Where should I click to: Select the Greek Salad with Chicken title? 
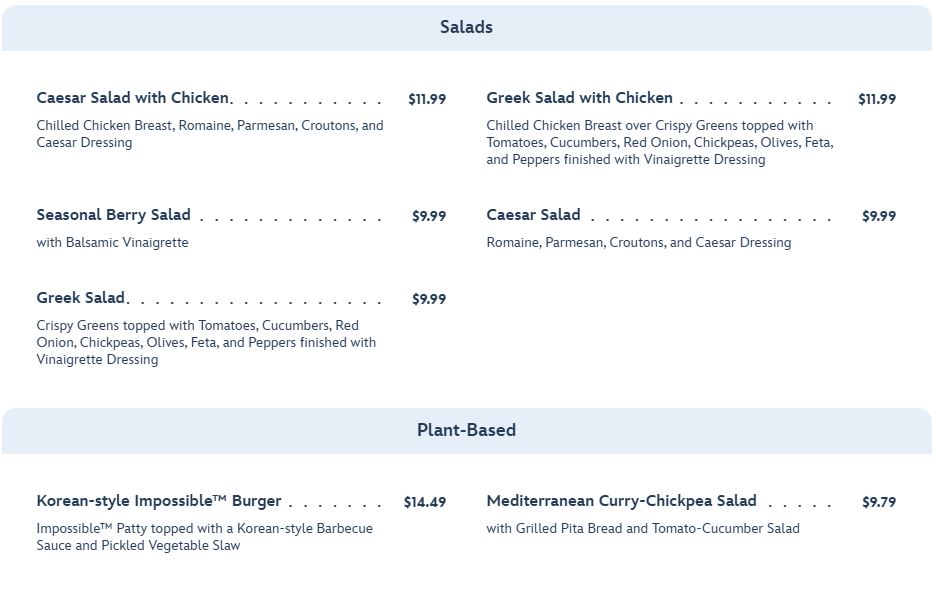tap(579, 98)
